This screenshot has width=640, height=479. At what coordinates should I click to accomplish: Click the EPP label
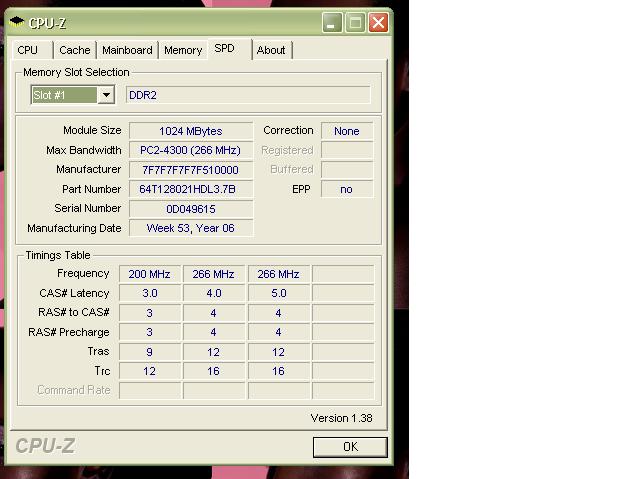(x=301, y=189)
